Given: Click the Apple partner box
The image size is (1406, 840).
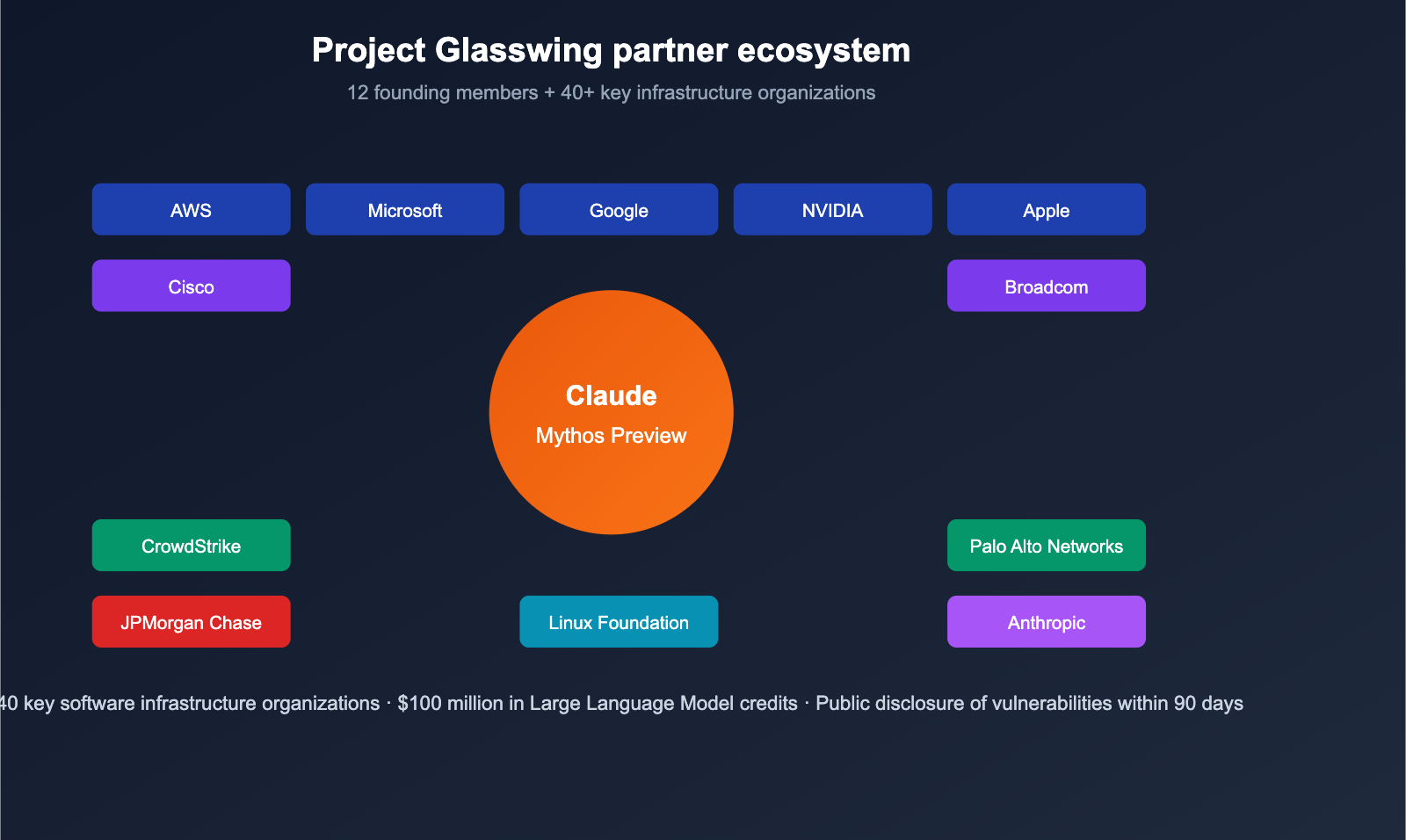Looking at the screenshot, I should [x=1046, y=210].
